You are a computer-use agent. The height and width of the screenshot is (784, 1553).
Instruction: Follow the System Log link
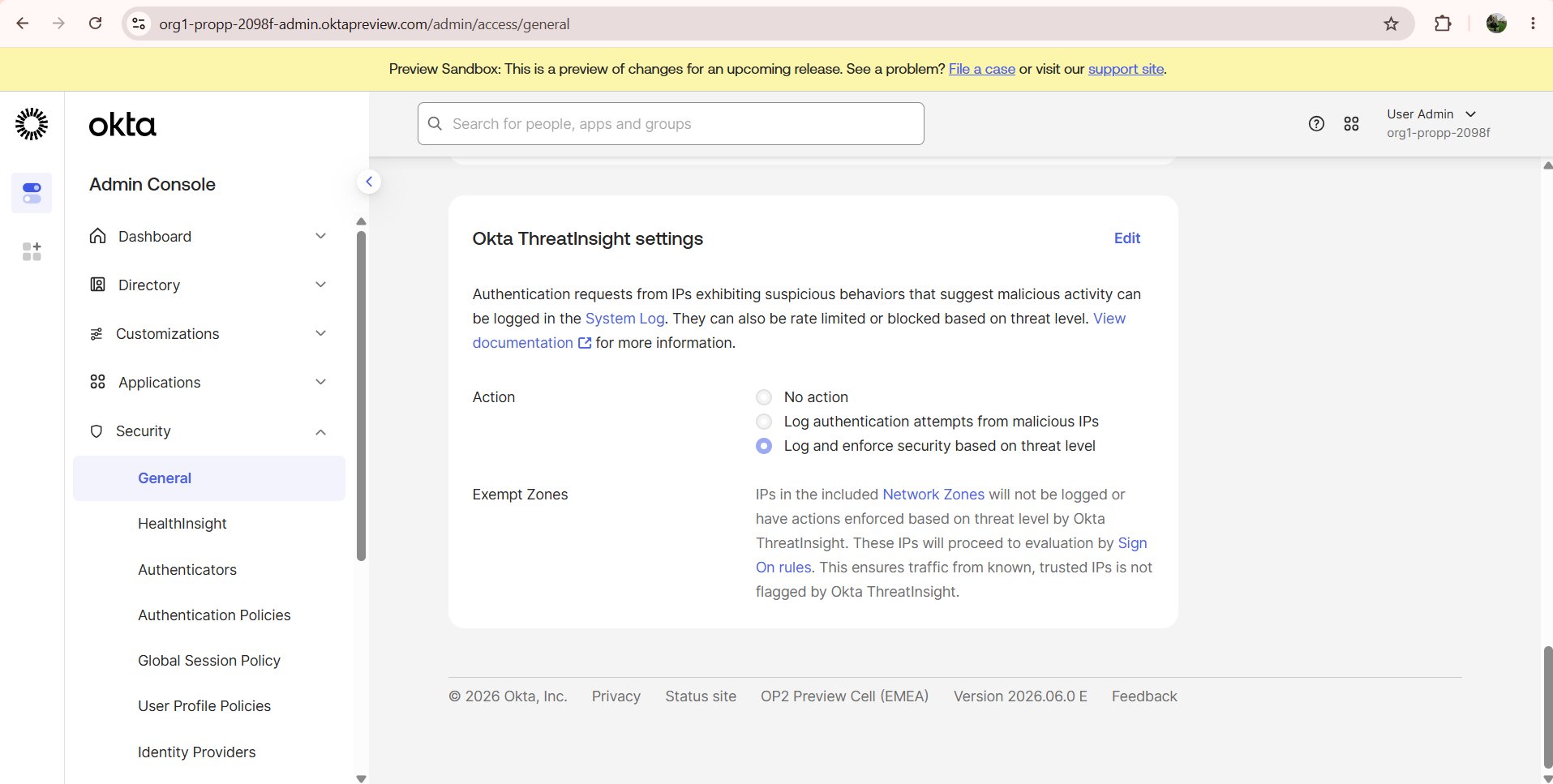(x=624, y=319)
